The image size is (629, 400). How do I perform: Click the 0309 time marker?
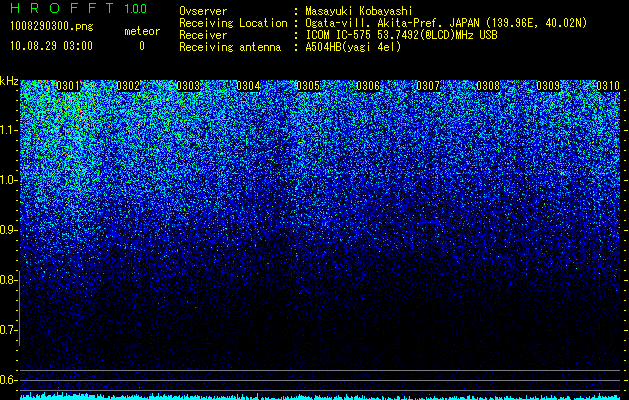click(548, 86)
